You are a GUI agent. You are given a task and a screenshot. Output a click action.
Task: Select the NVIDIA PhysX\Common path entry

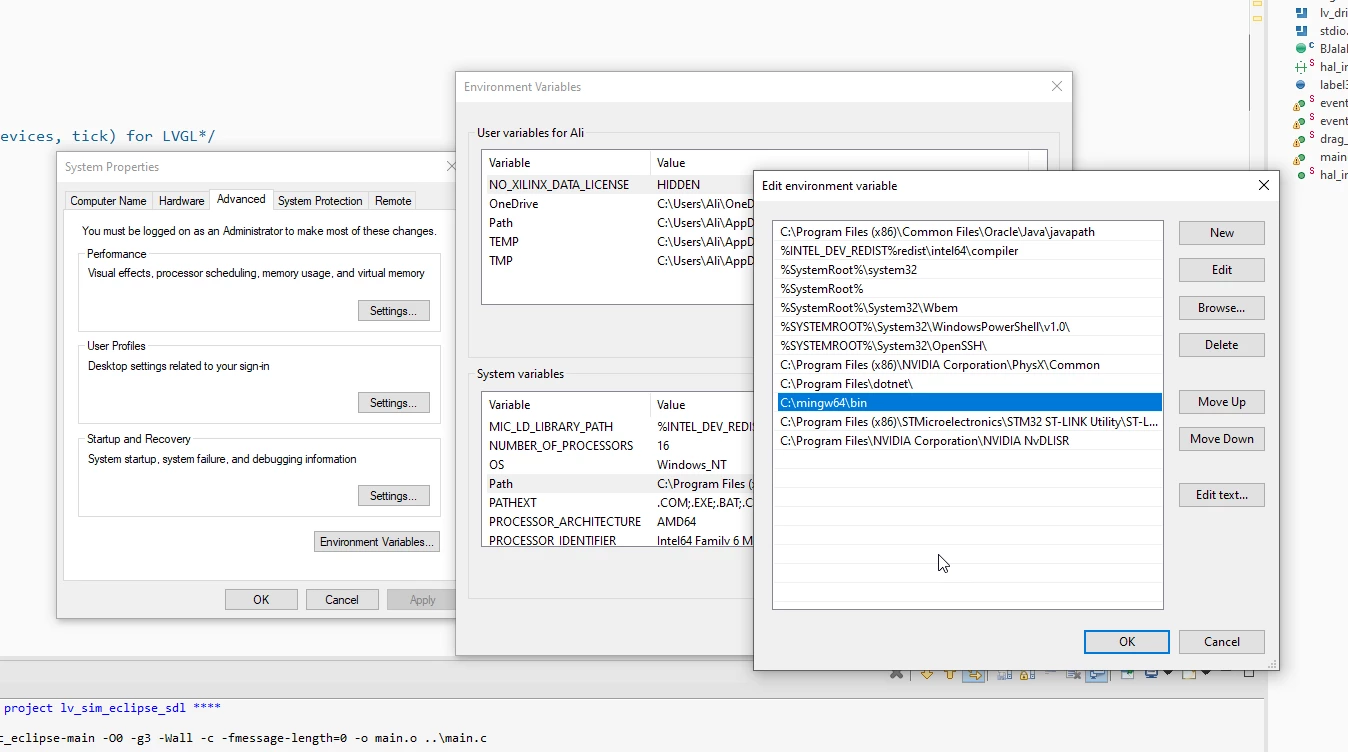[968, 365]
